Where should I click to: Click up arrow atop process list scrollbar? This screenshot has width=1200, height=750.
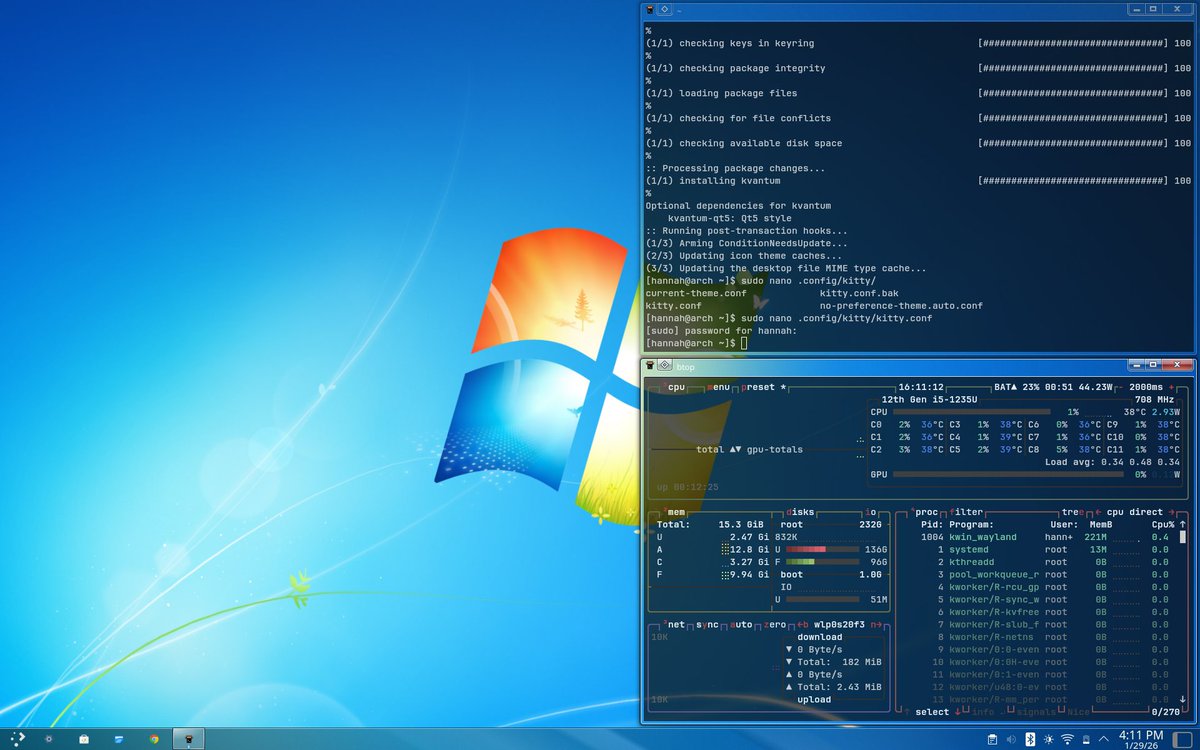coord(1183,524)
